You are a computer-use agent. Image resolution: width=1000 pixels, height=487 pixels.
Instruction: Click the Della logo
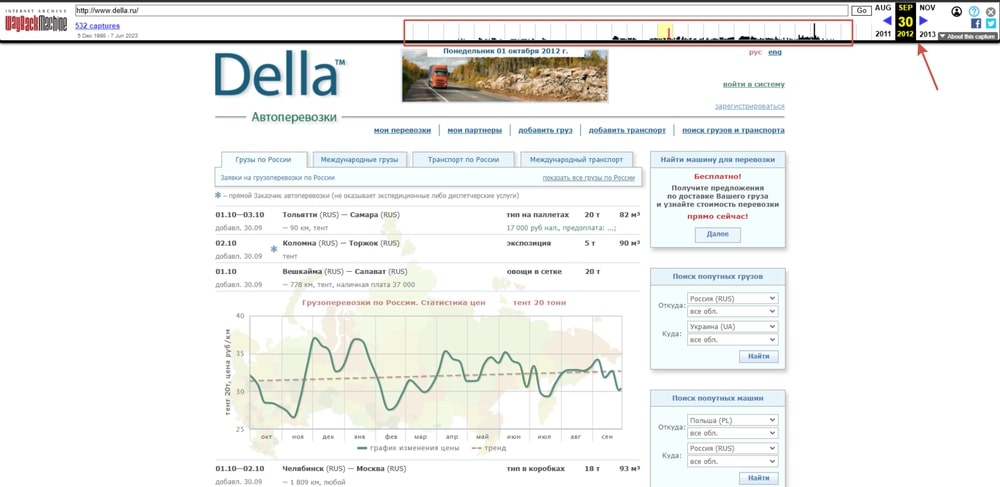280,75
